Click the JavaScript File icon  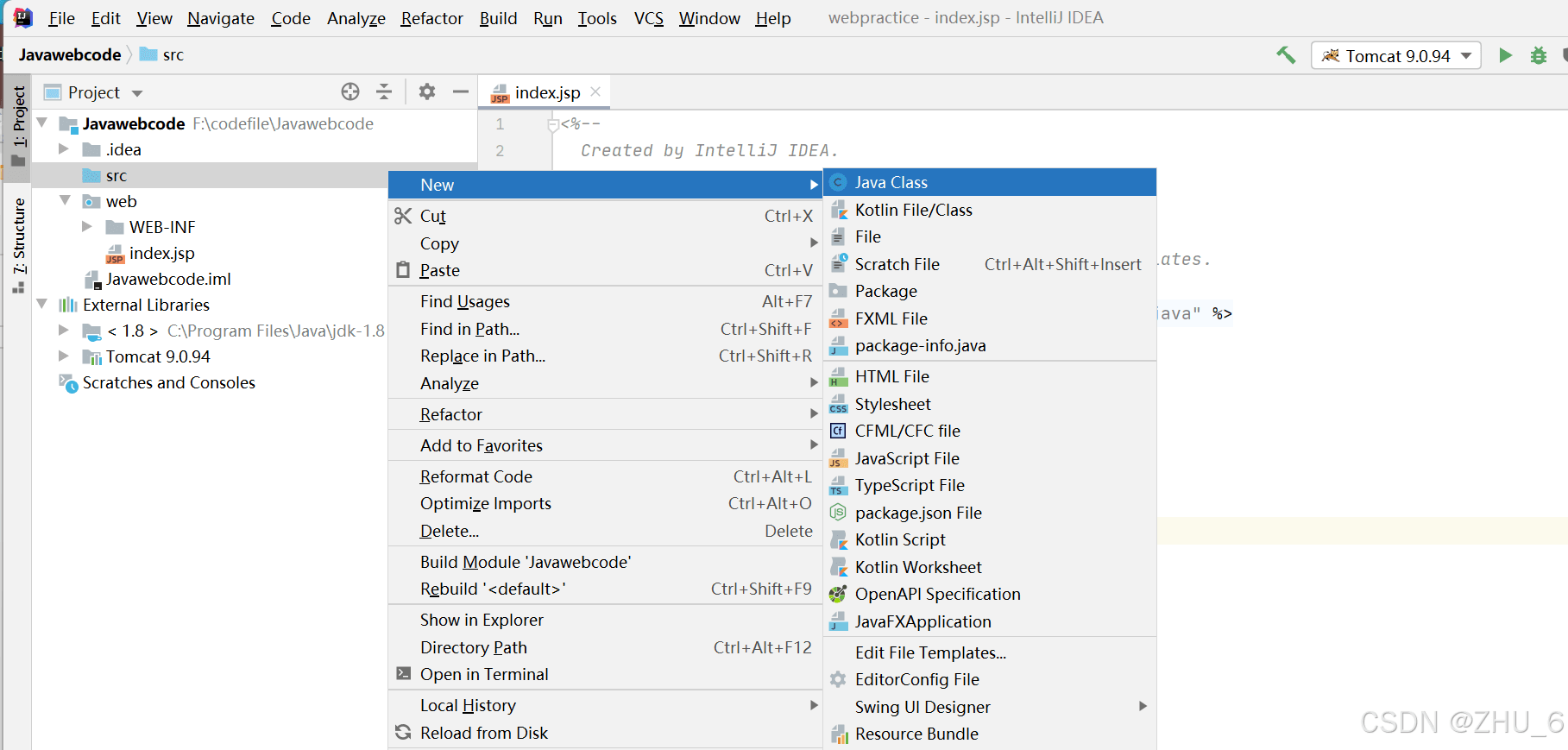[x=838, y=458]
